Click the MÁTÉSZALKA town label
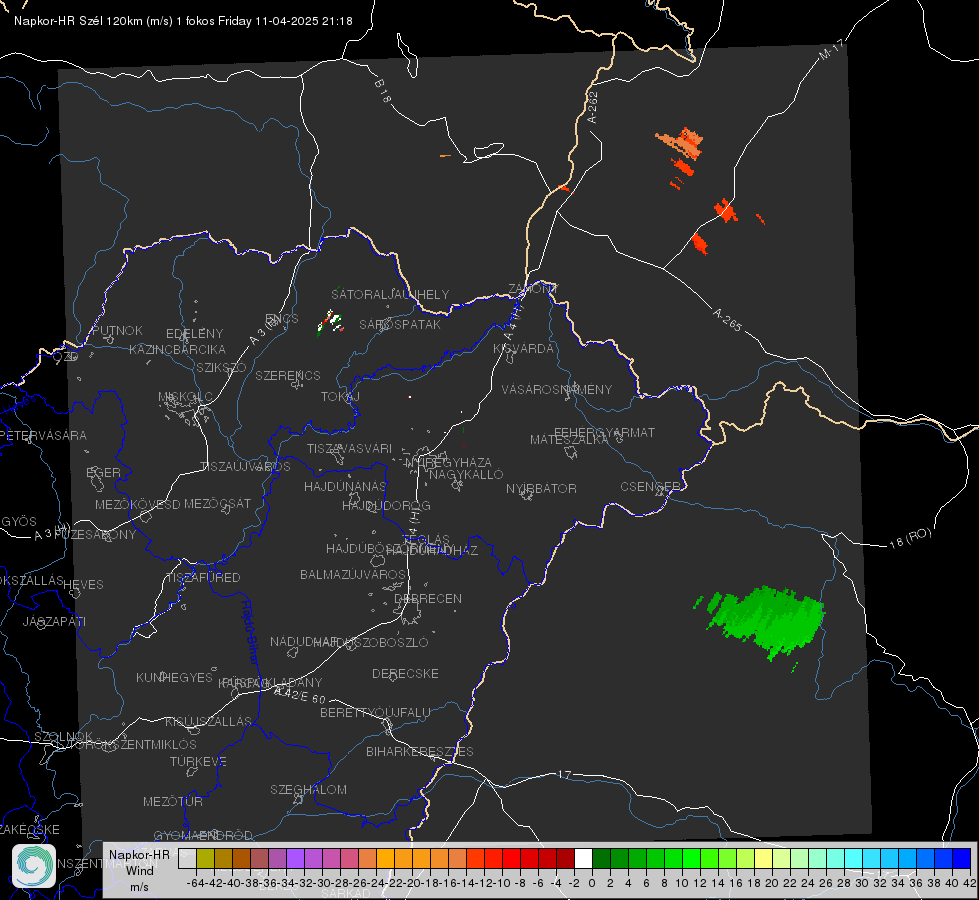979x900 pixels. 569,440
